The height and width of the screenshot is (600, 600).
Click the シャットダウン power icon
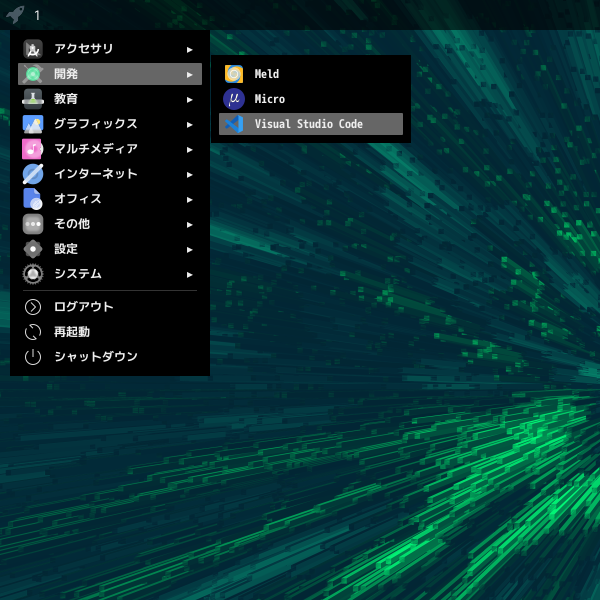(x=33, y=357)
